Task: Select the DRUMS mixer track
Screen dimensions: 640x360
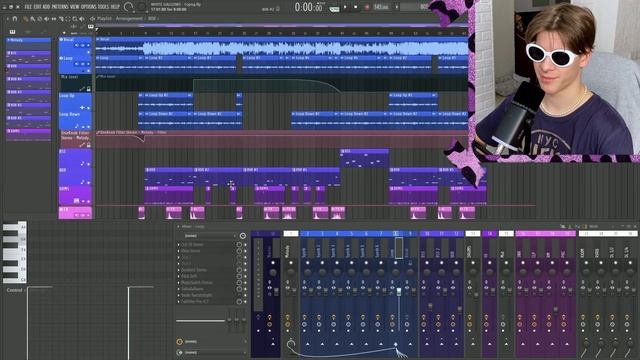Action: click(473, 294)
